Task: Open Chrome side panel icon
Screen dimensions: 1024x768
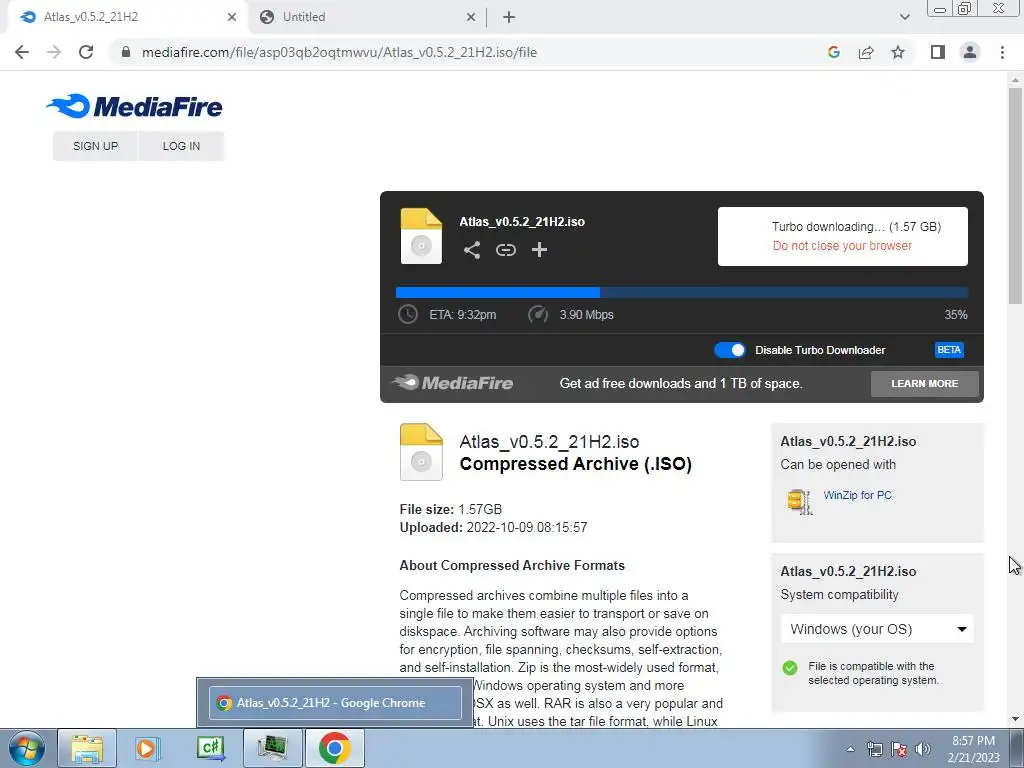Action: click(938, 52)
